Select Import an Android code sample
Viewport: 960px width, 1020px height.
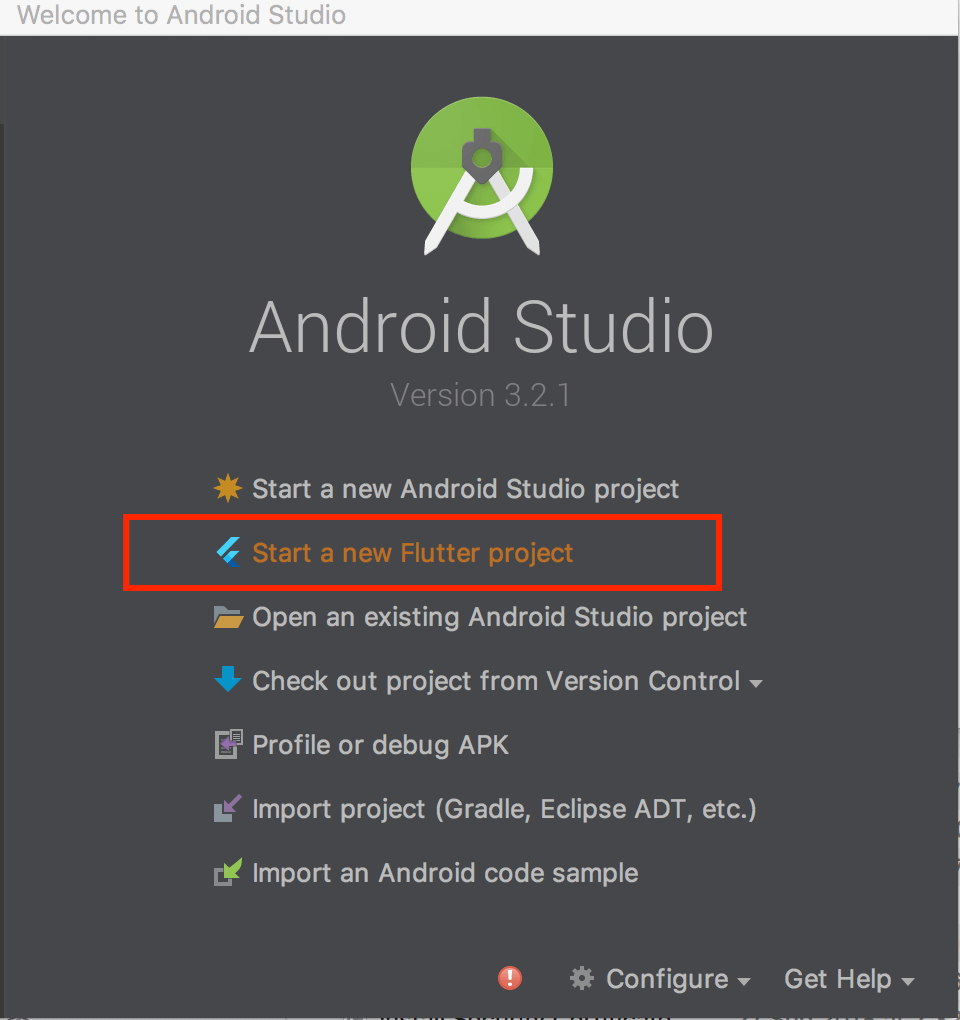click(x=445, y=873)
